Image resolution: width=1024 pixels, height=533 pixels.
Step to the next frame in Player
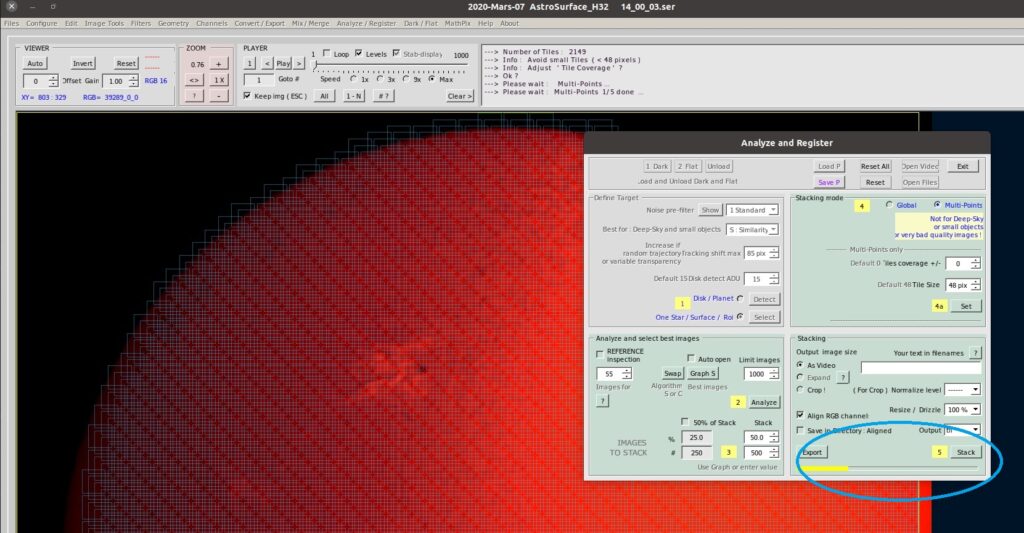298,63
